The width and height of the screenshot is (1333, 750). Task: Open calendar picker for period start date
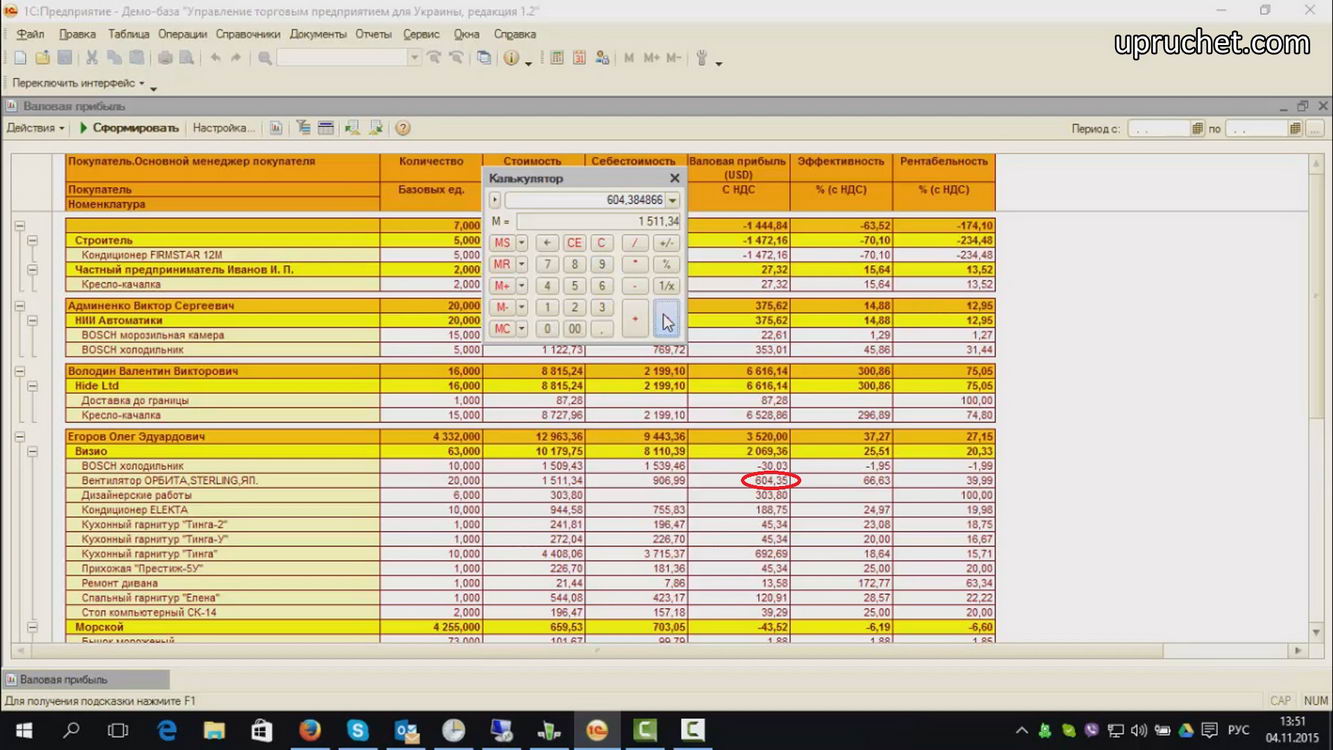pyautogui.click(x=1197, y=129)
